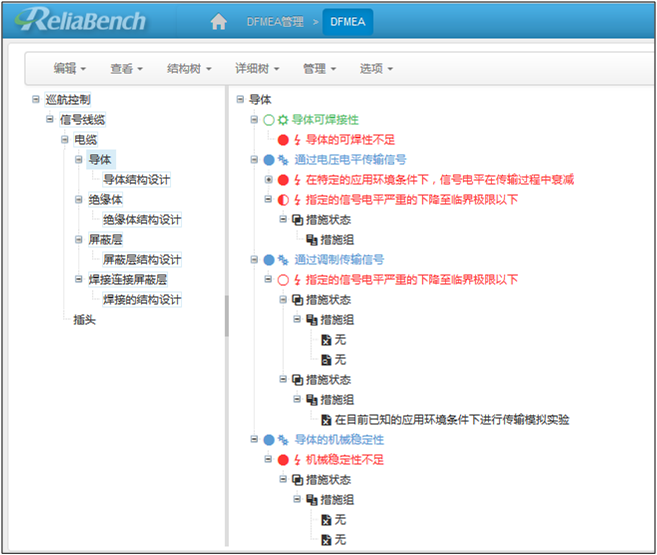657x555 pixels.
Task: Click green circle status icon of 导体可焊接性
Action: coord(269,120)
